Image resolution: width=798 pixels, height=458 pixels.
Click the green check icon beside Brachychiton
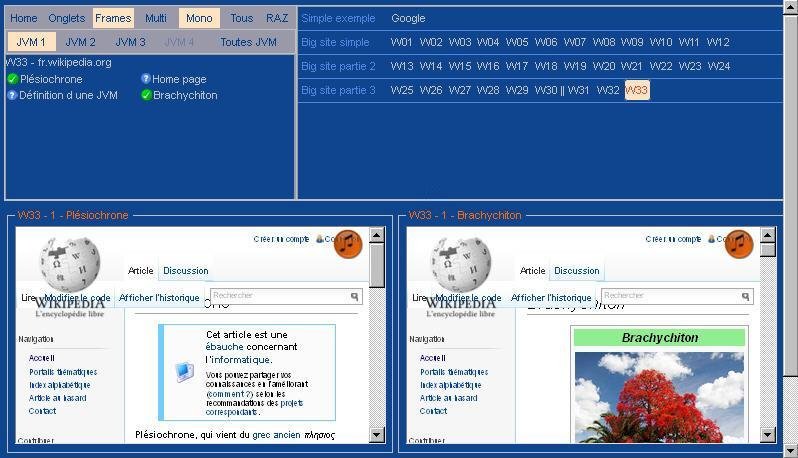click(x=146, y=95)
